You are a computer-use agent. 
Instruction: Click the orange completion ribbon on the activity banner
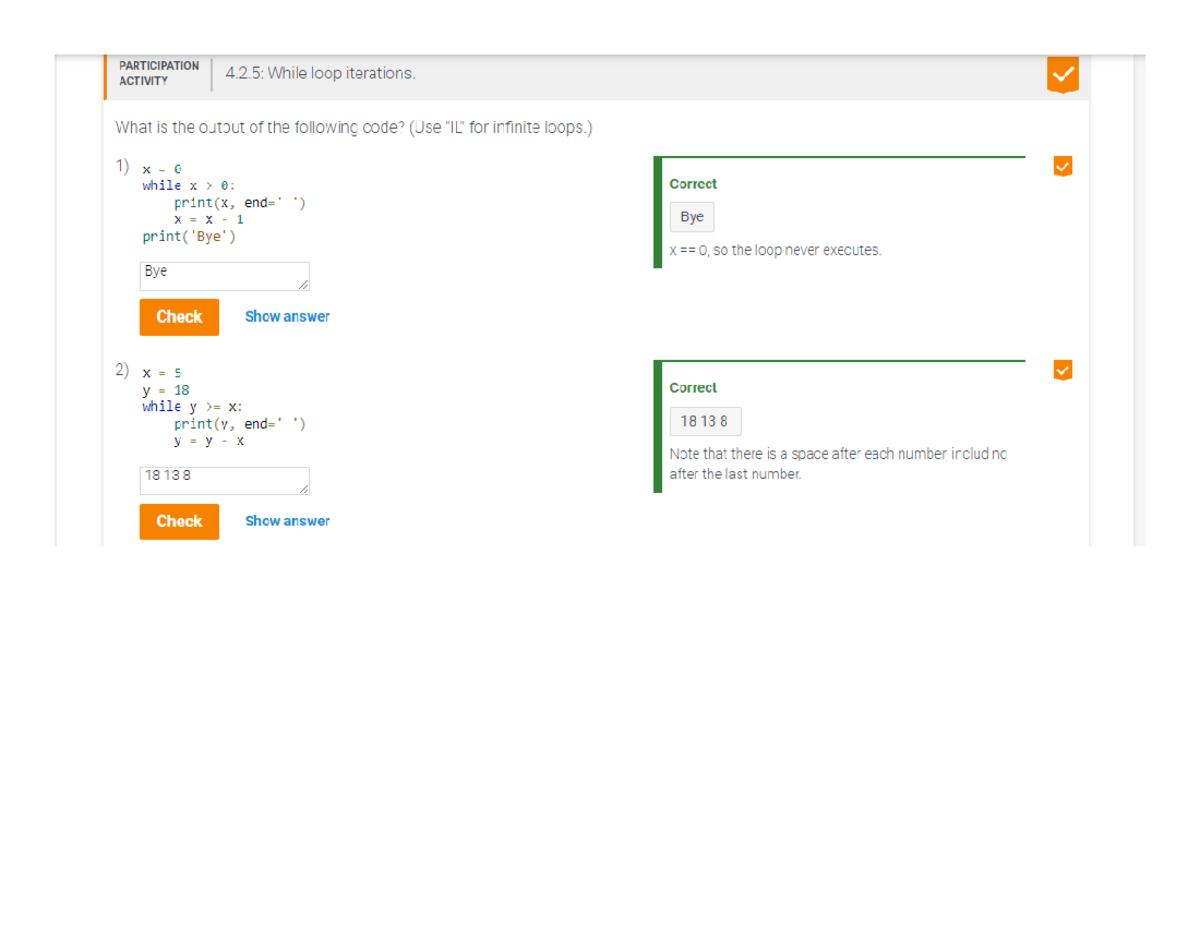[1063, 74]
